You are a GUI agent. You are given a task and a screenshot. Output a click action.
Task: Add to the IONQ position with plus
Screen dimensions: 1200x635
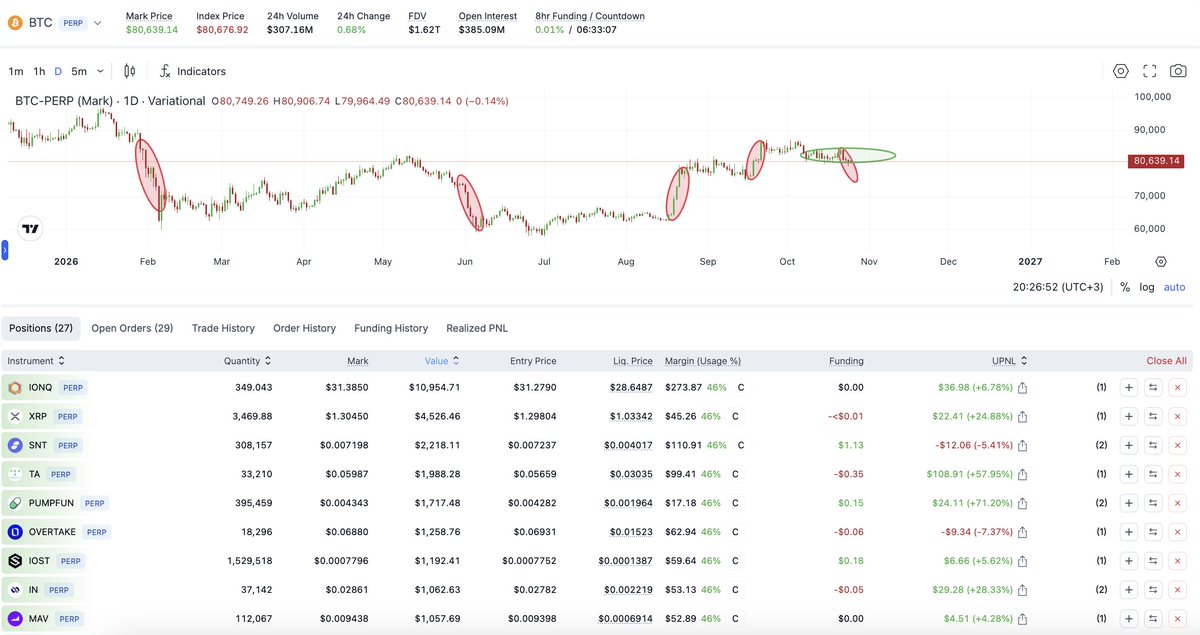coord(1129,388)
